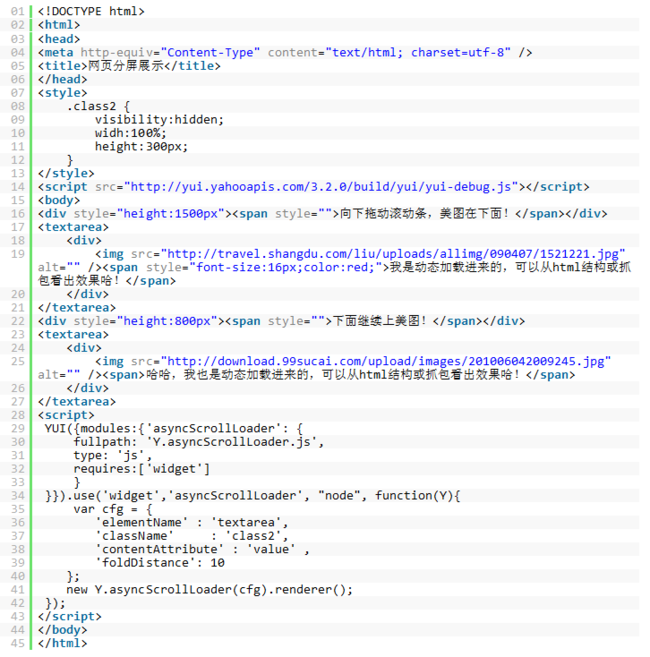The width and height of the screenshot is (650, 657).
Task: Click widh:100%; declaration
Action: coord(131,133)
